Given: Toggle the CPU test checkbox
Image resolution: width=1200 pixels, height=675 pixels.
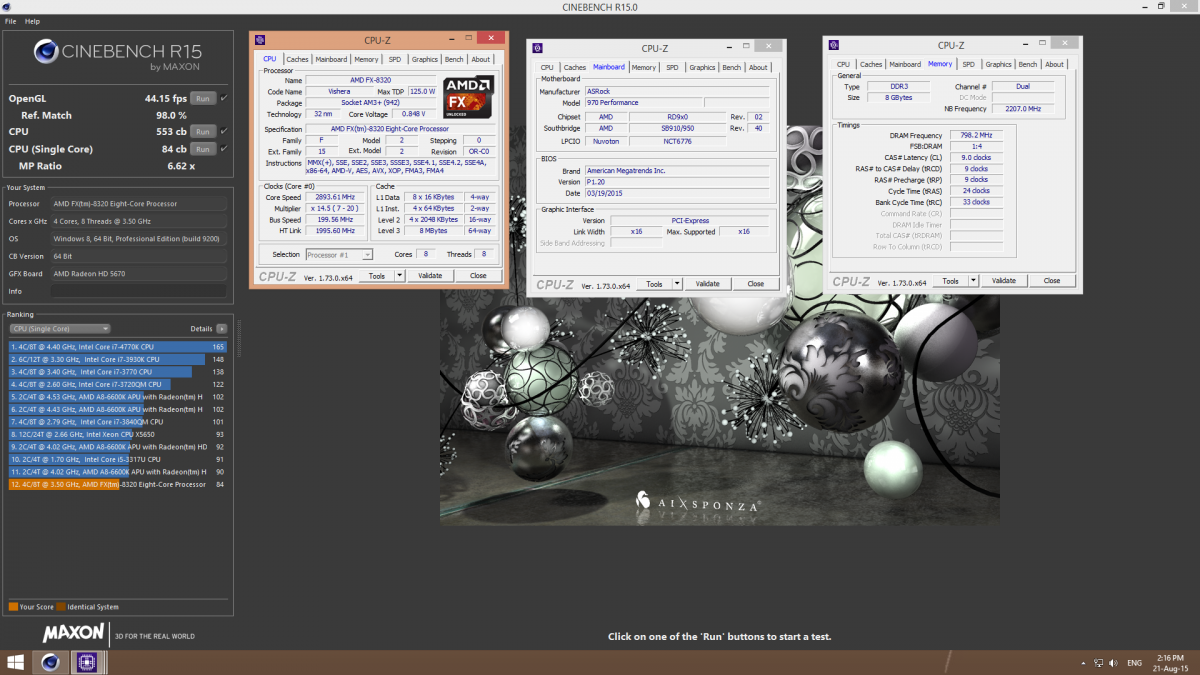Looking at the screenshot, I should click(x=224, y=131).
